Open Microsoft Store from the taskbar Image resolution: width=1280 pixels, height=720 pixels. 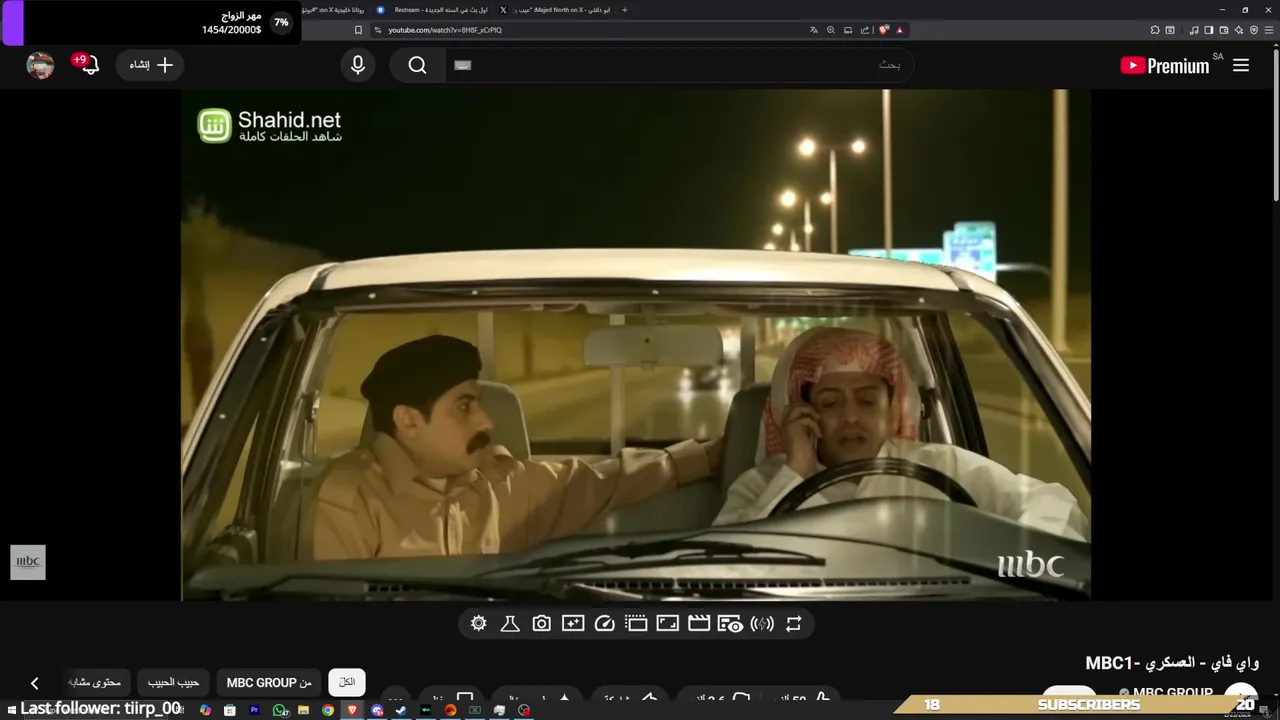(x=230, y=710)
